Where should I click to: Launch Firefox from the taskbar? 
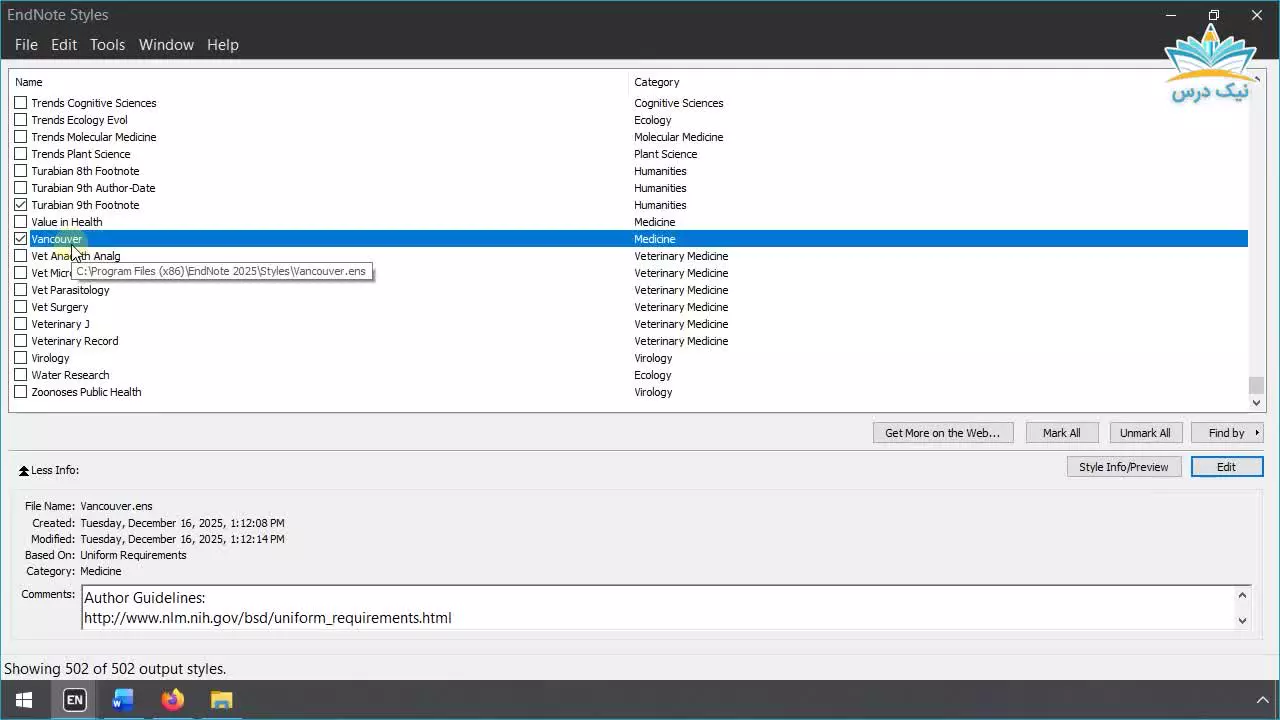tap(172, 700)
